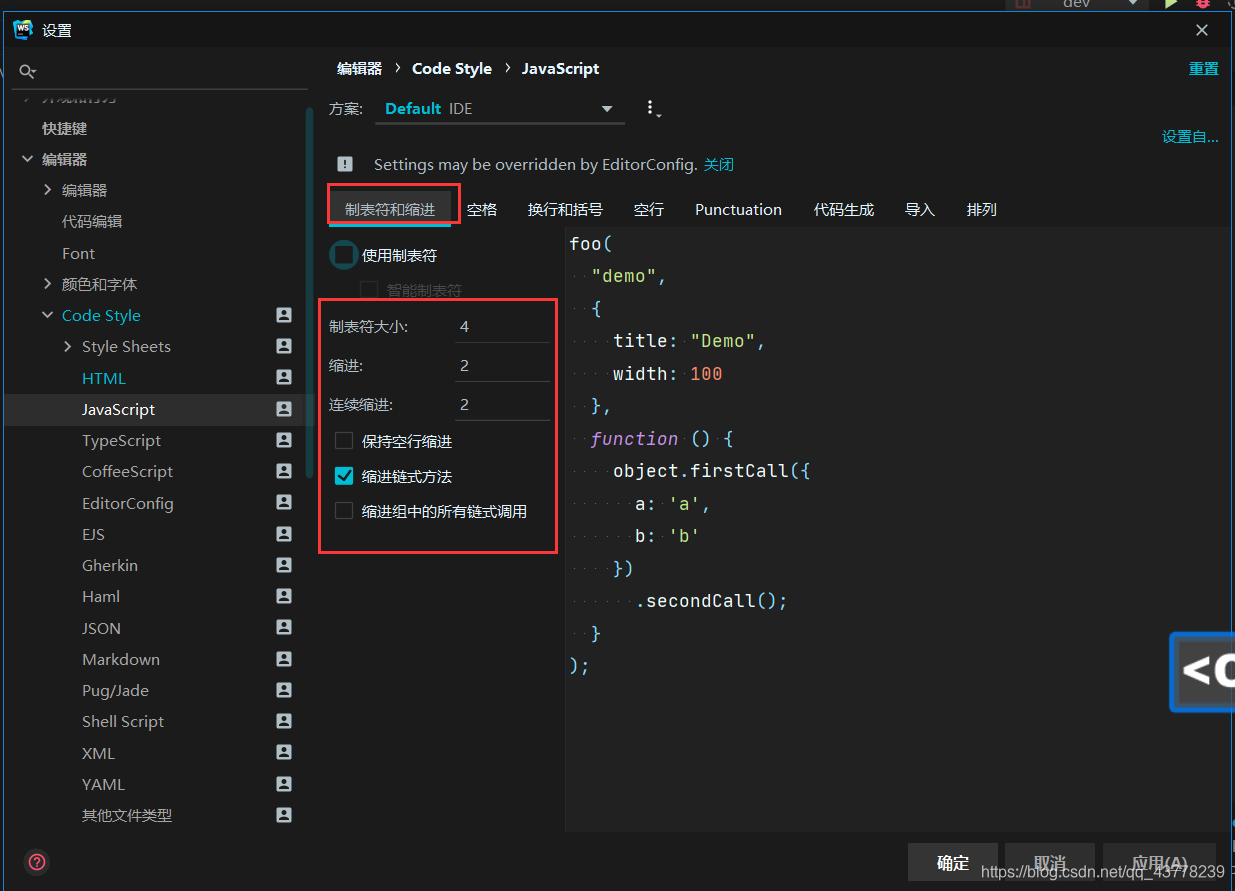Select Markdown code style entry
Viewport: 1235px width, 891px height.
(x=121, y=659)
